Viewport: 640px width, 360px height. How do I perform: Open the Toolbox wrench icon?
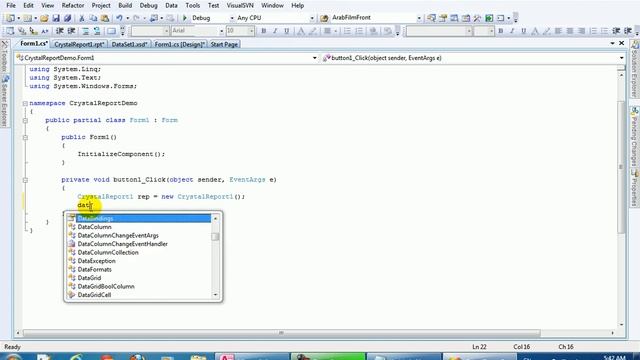(477, 18)
